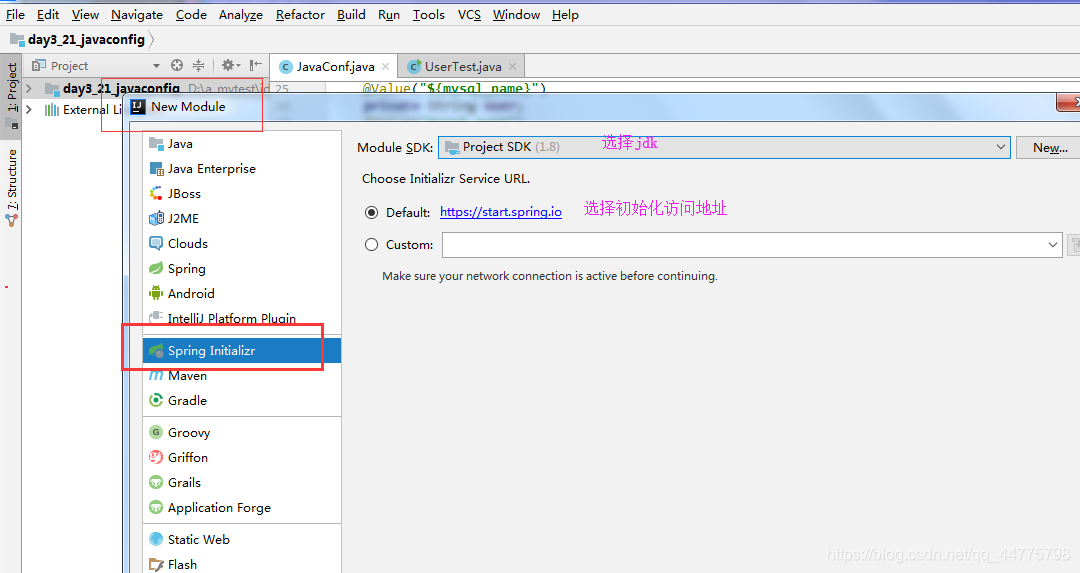Open the https://start.spring.io link

[x=501, y=212]
